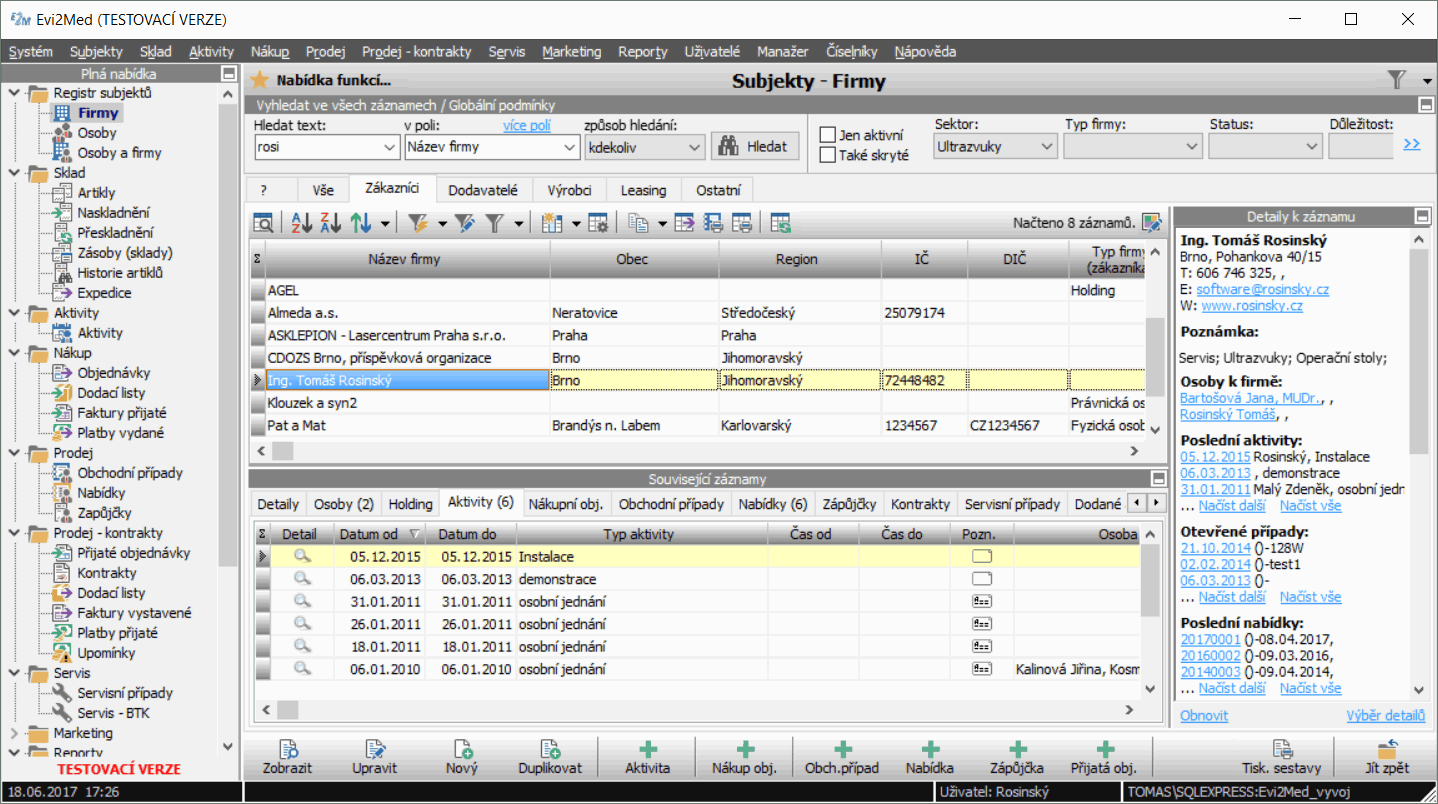Open the Sektor Ultrazvuky dropdown
This screenshot has width=1438, height=804.
[1047, 146]
